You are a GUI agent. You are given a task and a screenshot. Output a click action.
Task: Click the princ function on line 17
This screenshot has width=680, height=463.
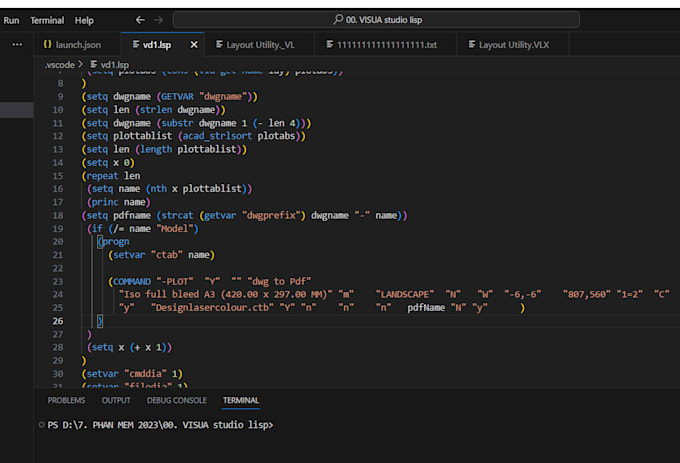[105, 202]
